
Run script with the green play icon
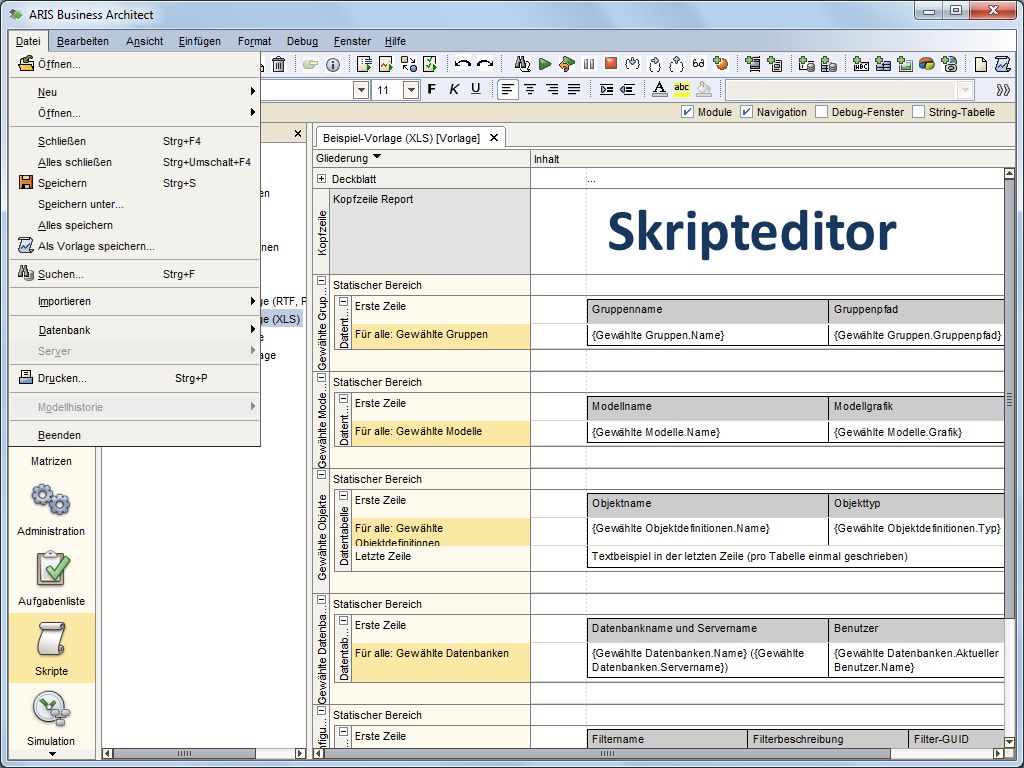(x=545, y=64)
